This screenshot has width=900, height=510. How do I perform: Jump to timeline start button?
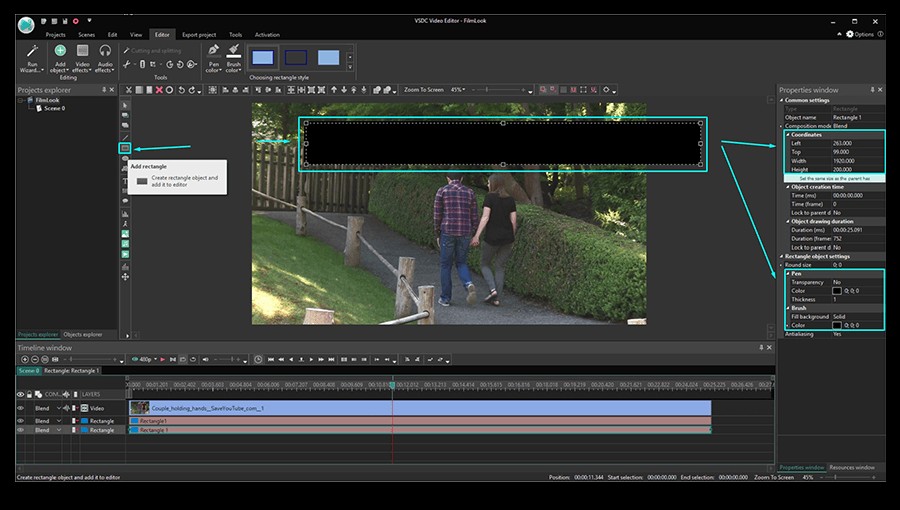click(x=271, y=360)
